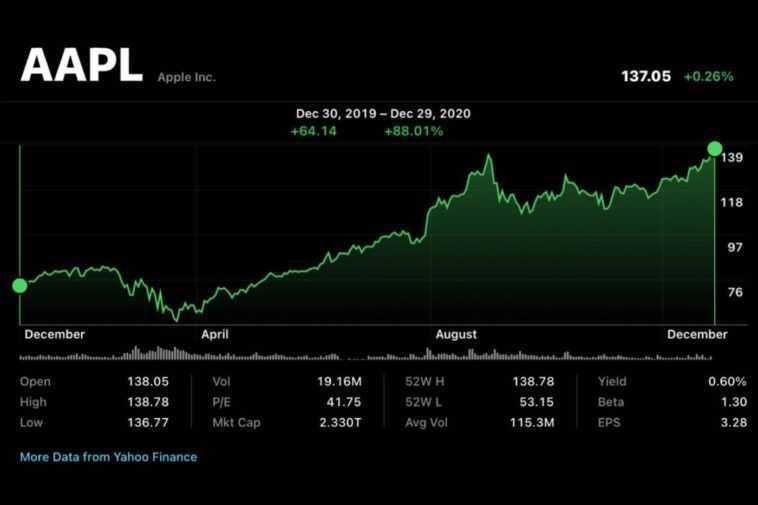Select the range start marker dot
The width and height of the screenshot is (758, 505).
[x=20, y=286]
